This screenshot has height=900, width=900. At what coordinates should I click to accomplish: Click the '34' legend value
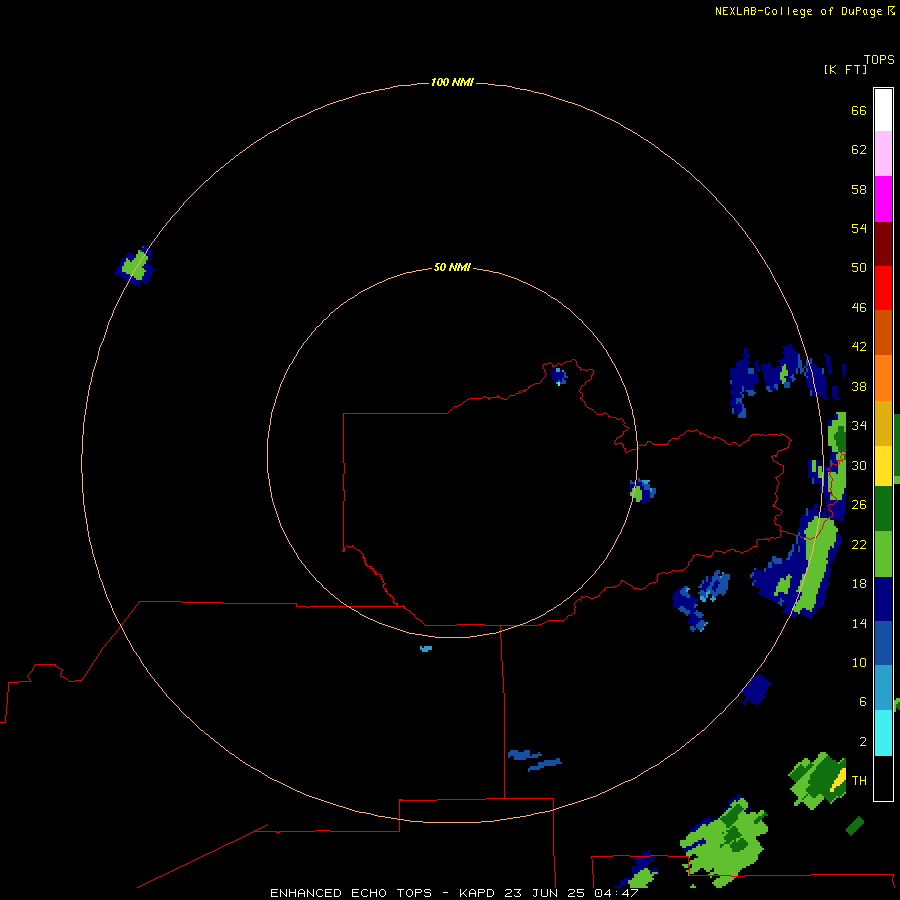pyautogui.click(x=859, y=425)
